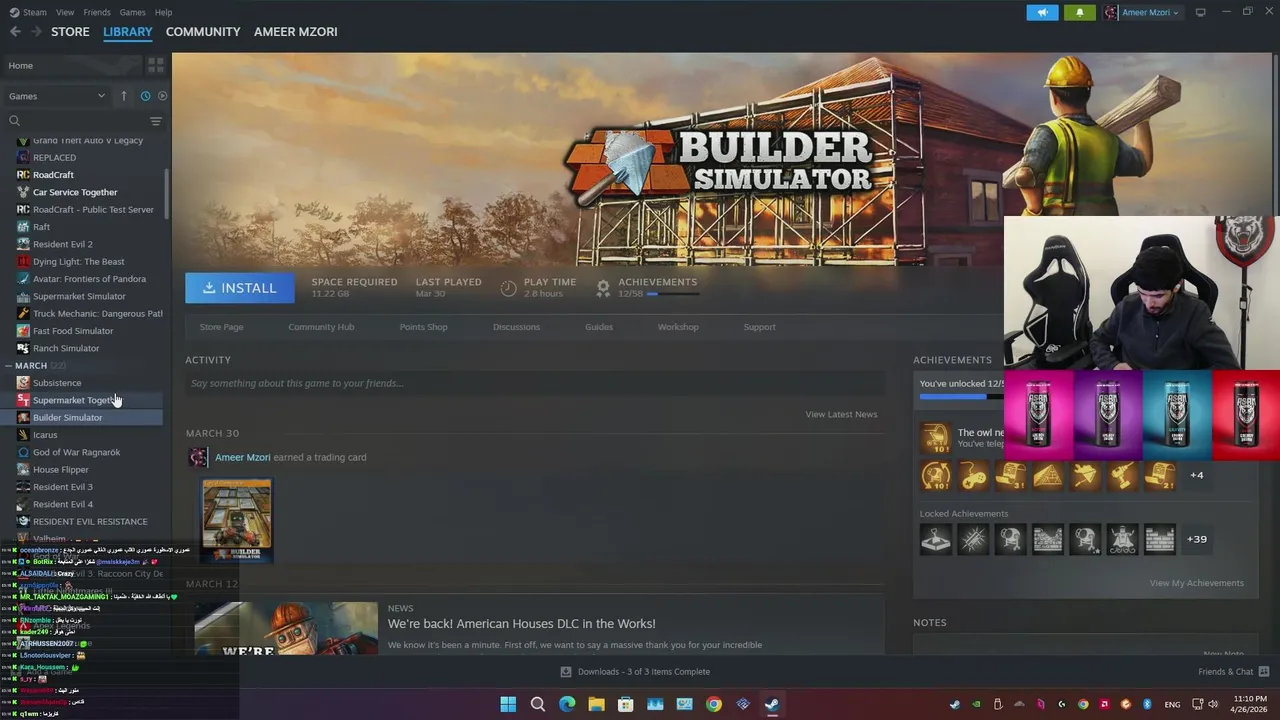Open Microsoft Edge from the taskbar
The image size is (1280, 720).
coord(567,704)
